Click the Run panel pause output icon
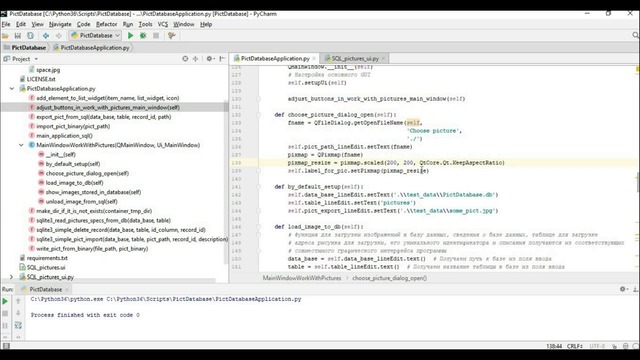Screen dimensions: 640x360 pyautogui.click(x=5, y=326)
